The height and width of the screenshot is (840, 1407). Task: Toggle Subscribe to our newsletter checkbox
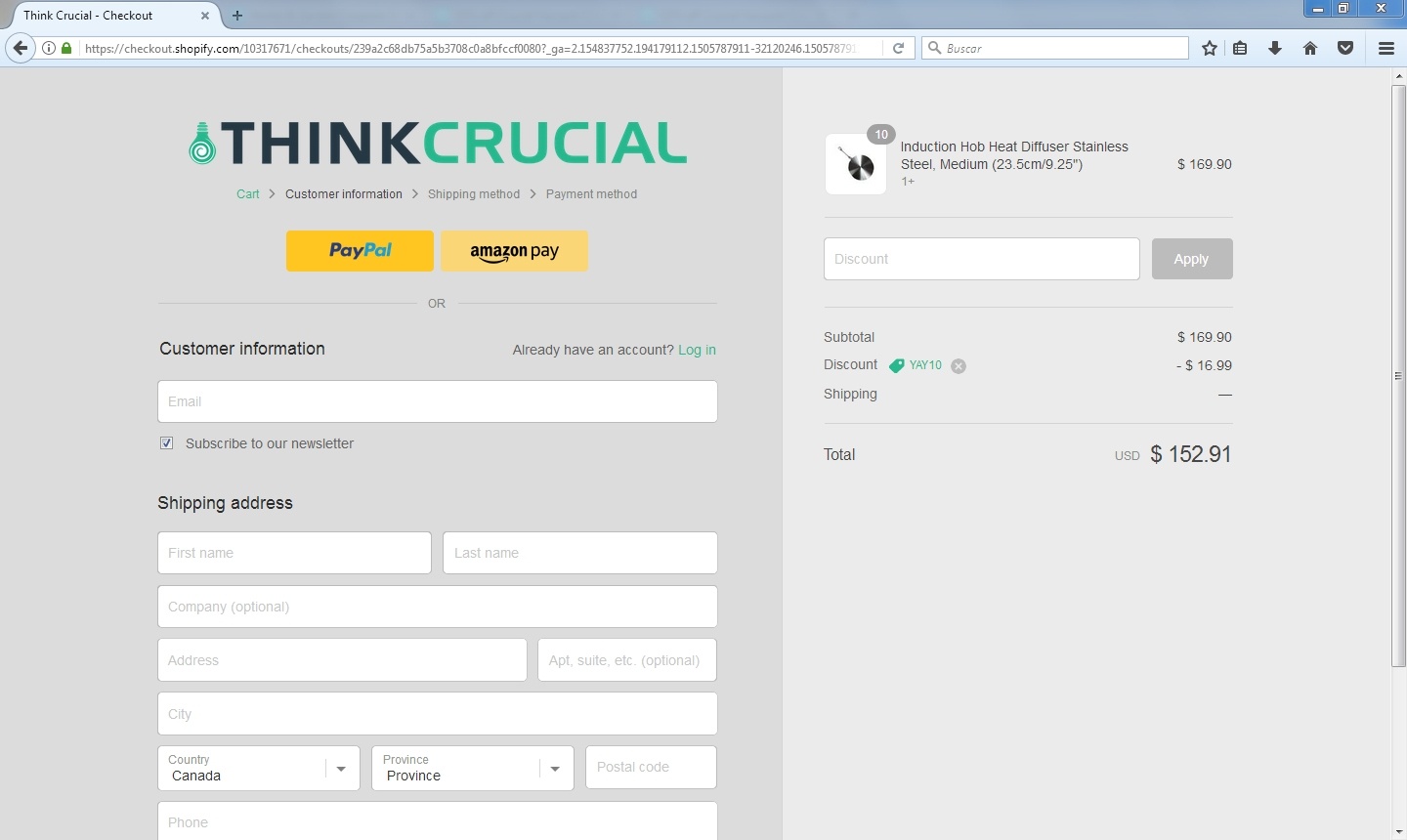click(167, 443)
